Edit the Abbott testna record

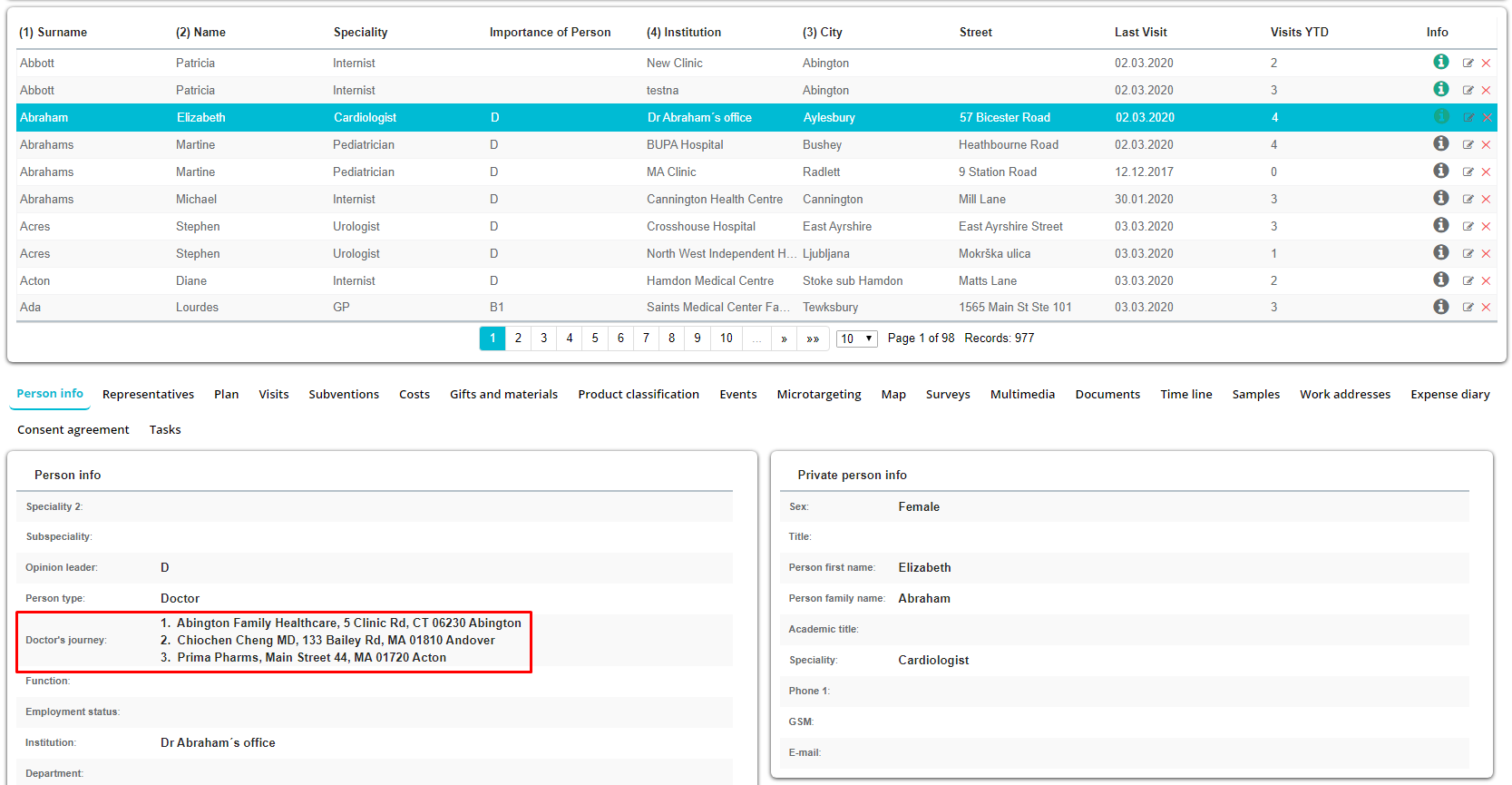[x=1468, y=90]
